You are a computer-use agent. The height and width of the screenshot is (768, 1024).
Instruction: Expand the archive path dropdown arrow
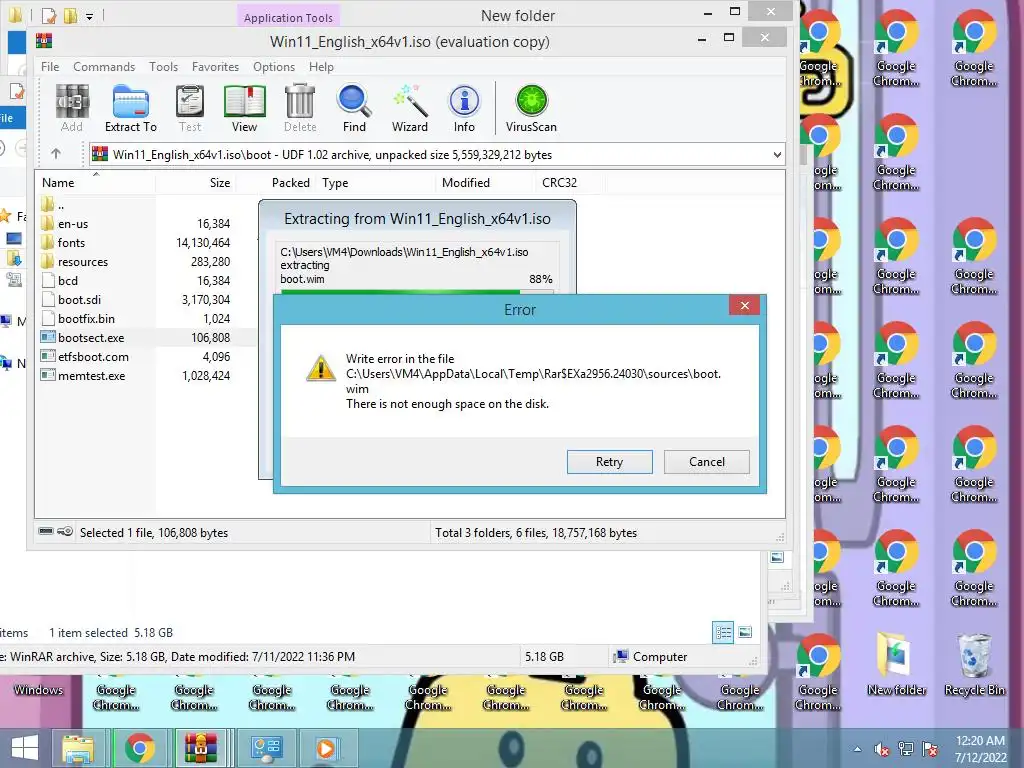pos(777,155)
